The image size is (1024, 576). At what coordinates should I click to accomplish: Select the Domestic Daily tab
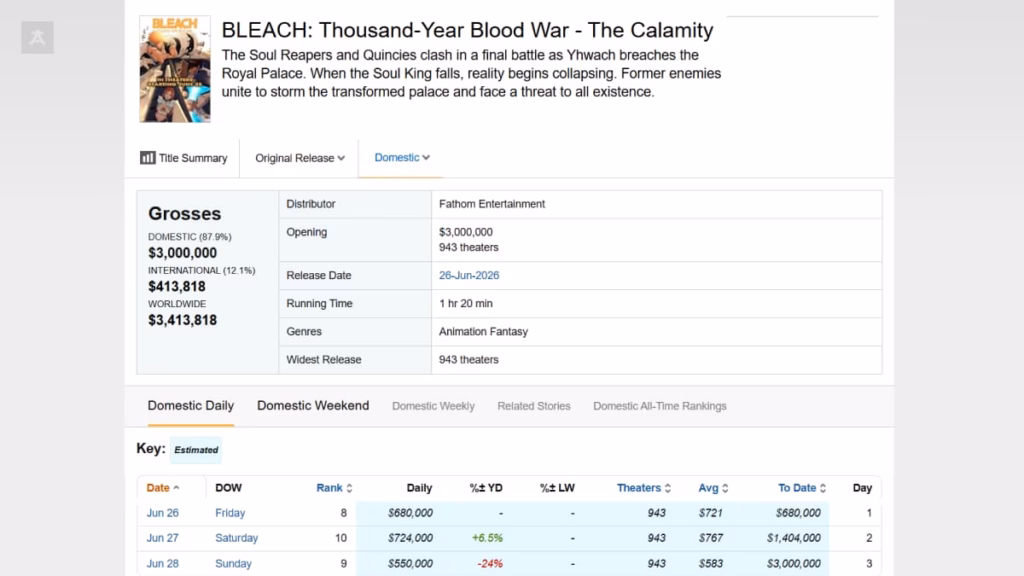191,406
